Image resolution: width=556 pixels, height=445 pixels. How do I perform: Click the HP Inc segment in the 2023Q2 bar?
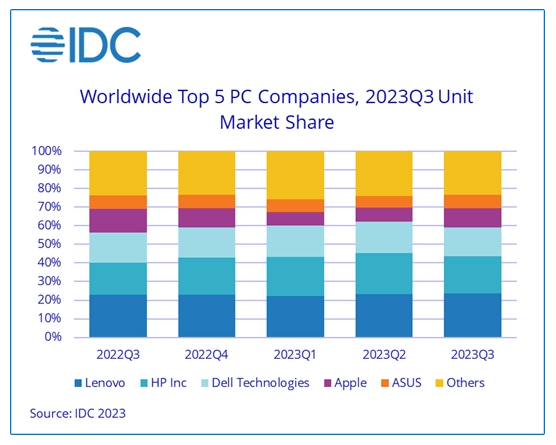tap(384, 273)
